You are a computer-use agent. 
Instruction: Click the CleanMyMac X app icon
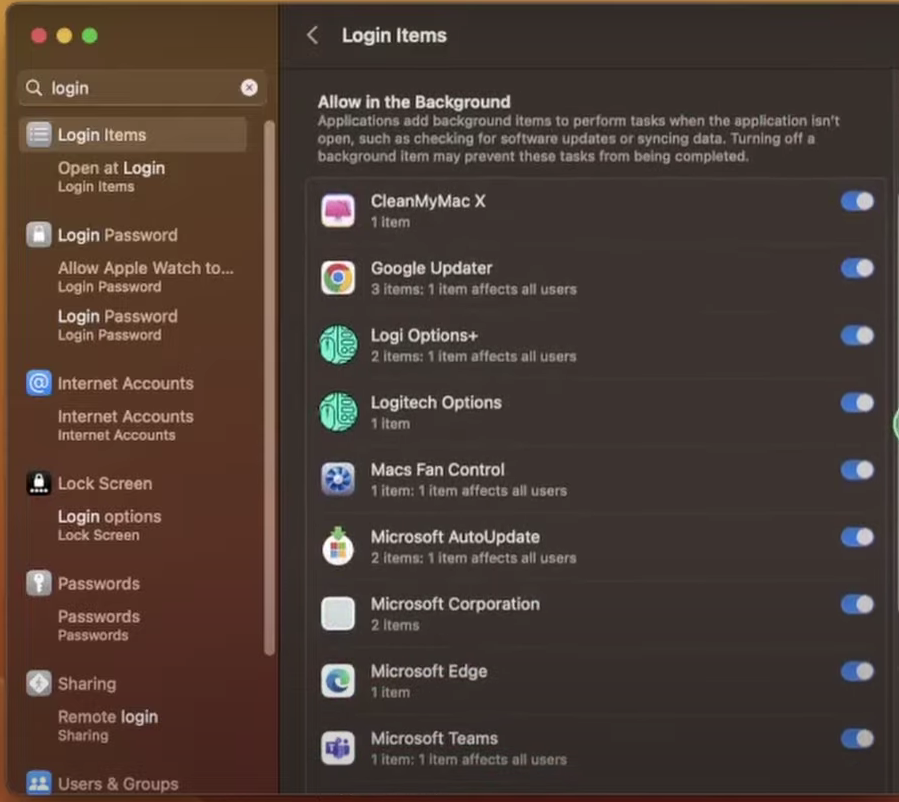(338, 210)
